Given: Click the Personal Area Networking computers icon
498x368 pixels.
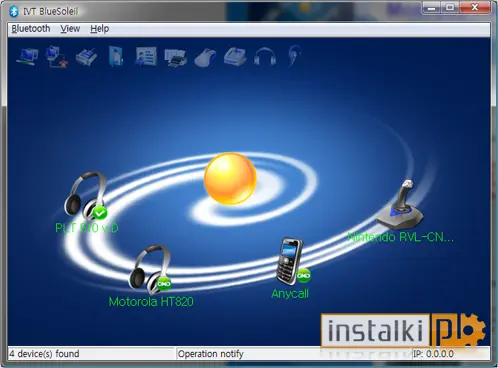Looking at the screenshot, I should (x=27, y=57).
